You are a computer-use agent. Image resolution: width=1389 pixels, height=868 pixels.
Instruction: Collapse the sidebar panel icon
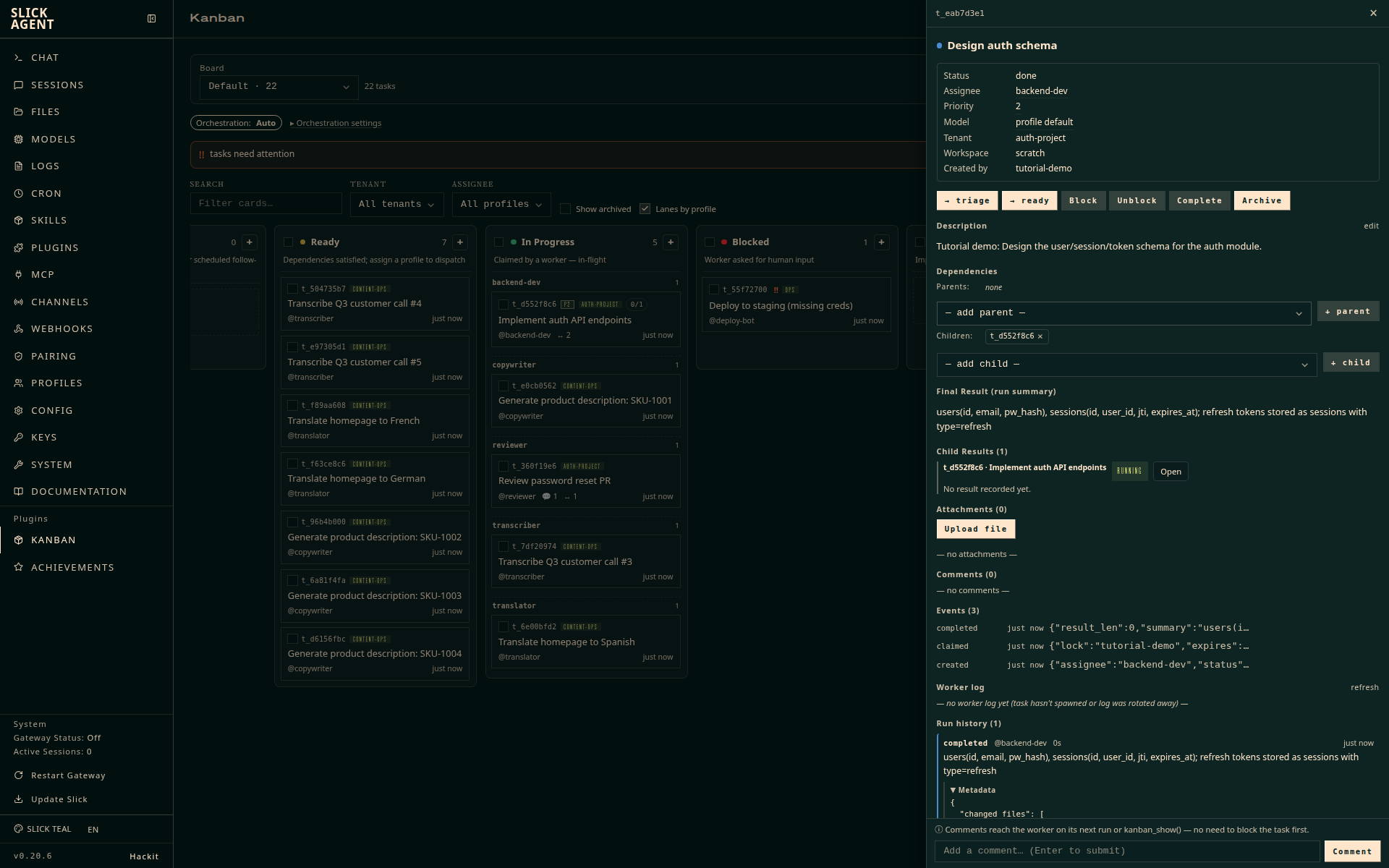click(151, 19)
